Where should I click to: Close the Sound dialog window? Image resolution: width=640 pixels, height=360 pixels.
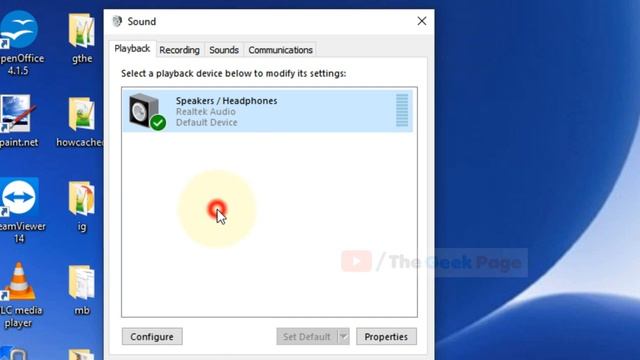(422, 21)
